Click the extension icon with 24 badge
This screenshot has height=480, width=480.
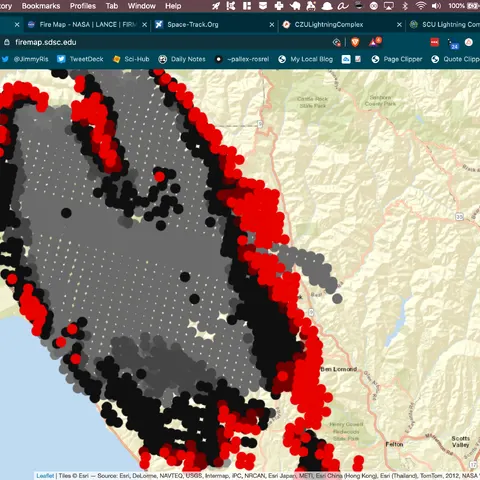click(453, 44)
